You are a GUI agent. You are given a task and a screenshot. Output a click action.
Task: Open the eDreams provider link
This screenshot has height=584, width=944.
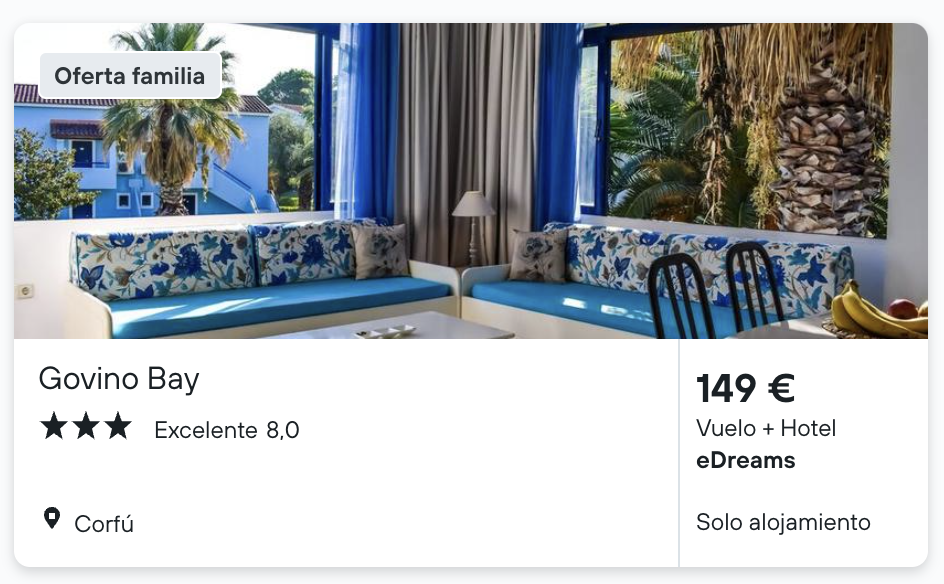[745, 461]
